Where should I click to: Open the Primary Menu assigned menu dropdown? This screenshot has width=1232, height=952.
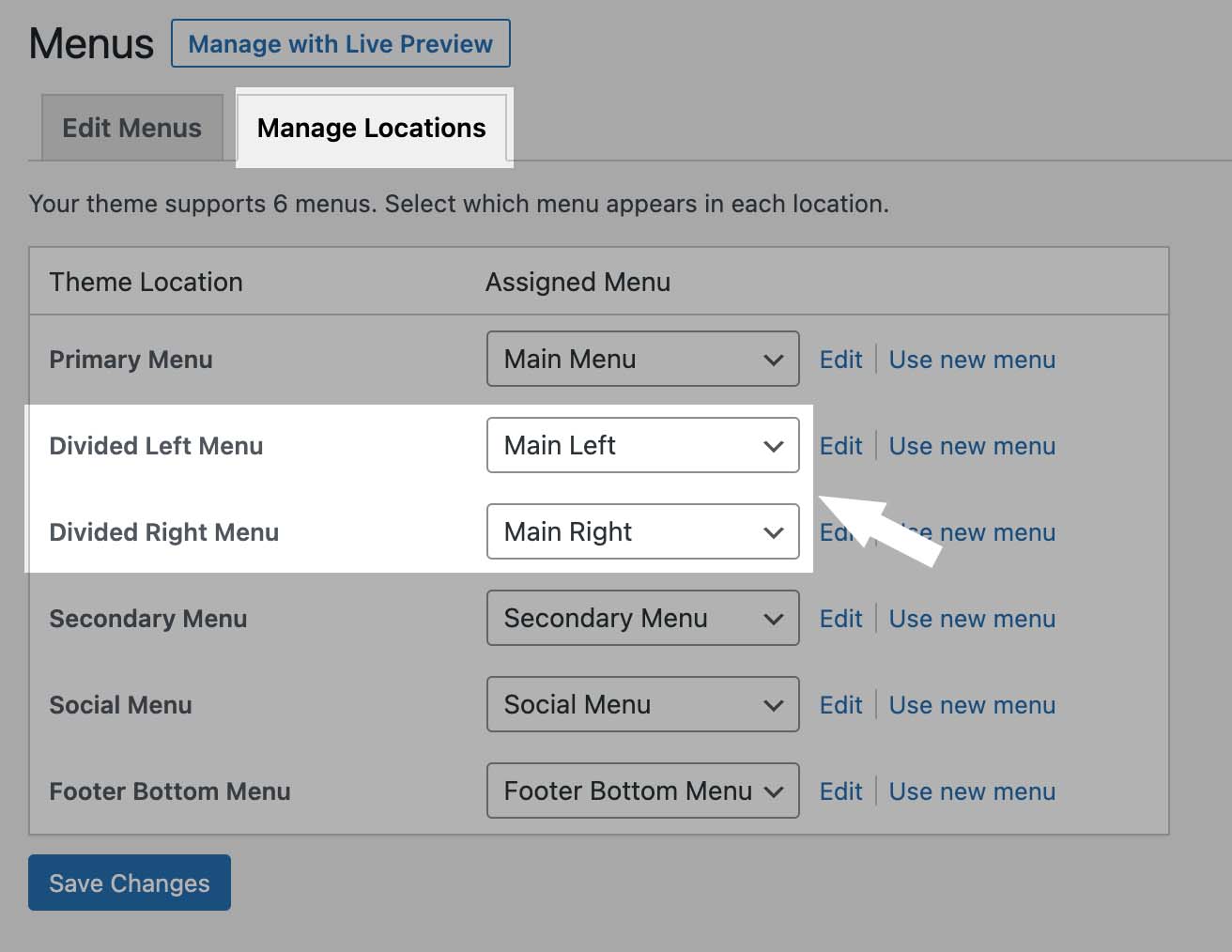pos(642,359)
